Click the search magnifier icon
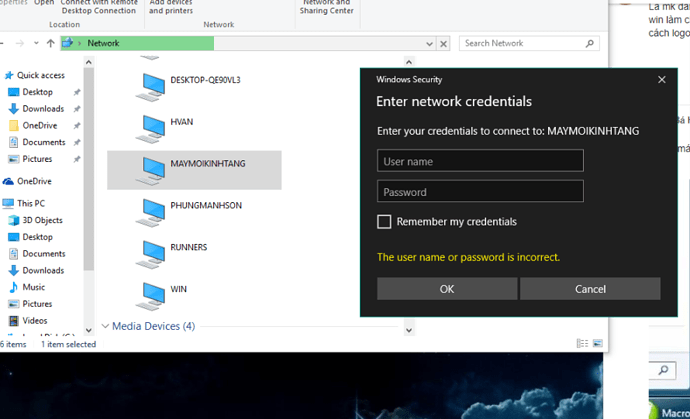The height and width of the screenshot is (419, 690). point(591,44)
